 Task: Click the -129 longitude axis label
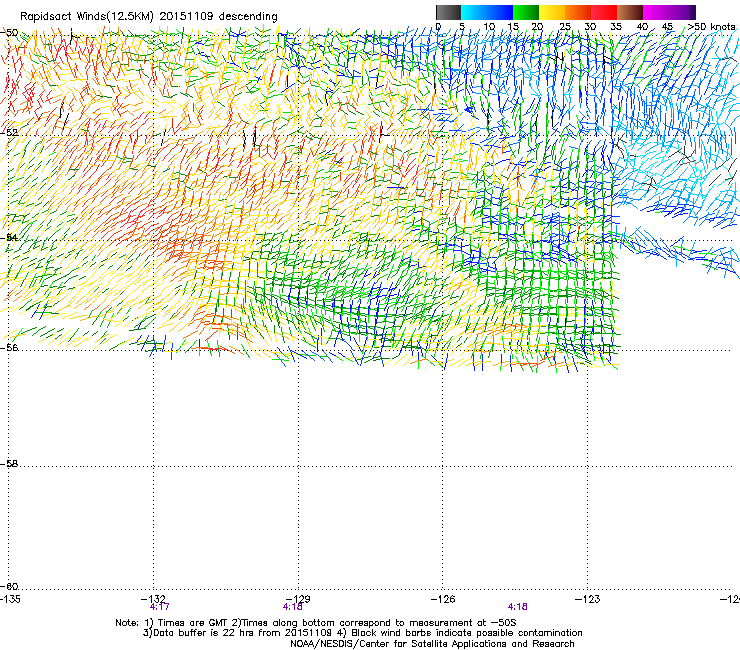pyautogui.click(x=298, y=599)
